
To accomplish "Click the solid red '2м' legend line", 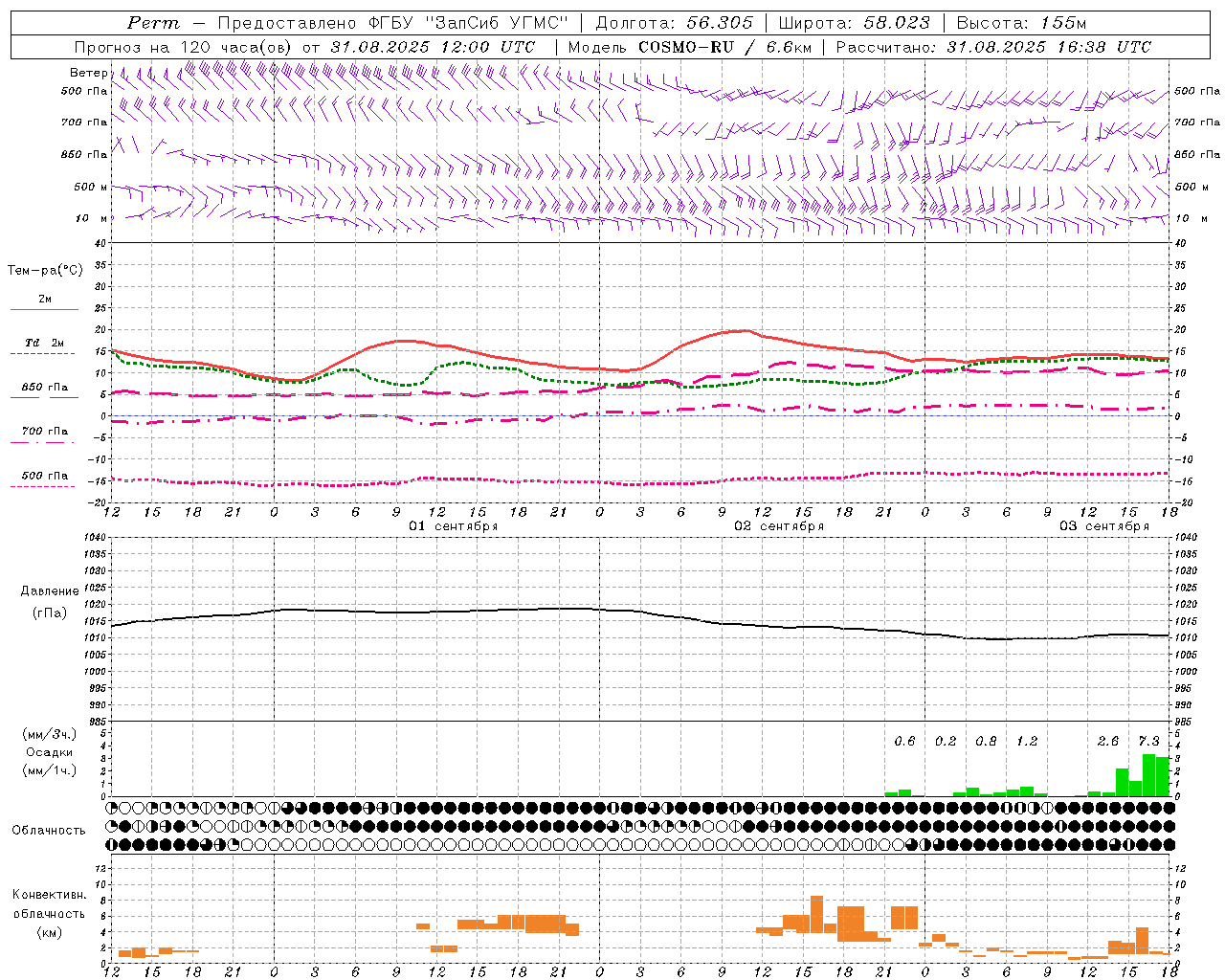I will click(44, 309).
